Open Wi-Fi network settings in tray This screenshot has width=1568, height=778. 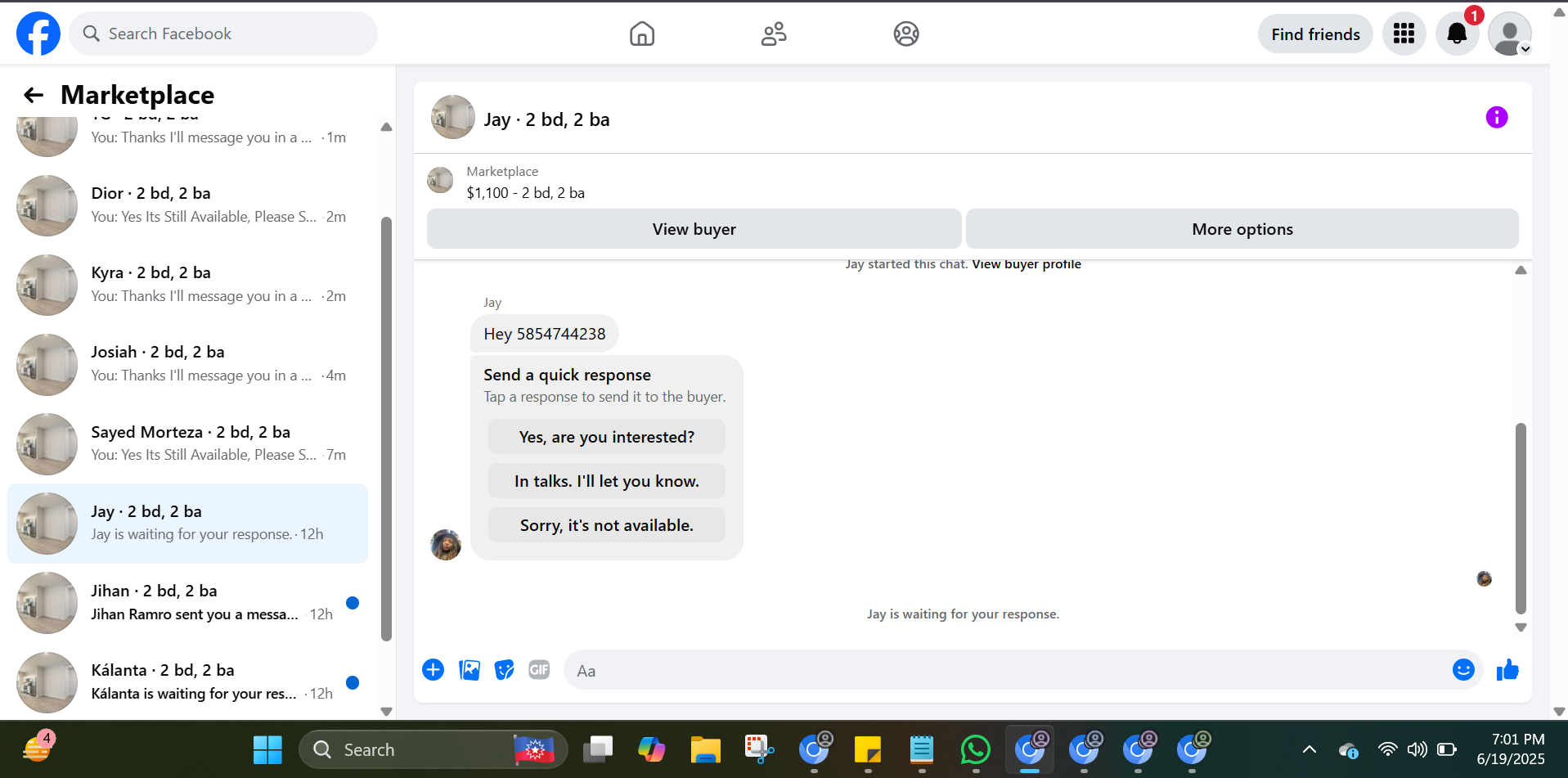tap(1388, 749)
